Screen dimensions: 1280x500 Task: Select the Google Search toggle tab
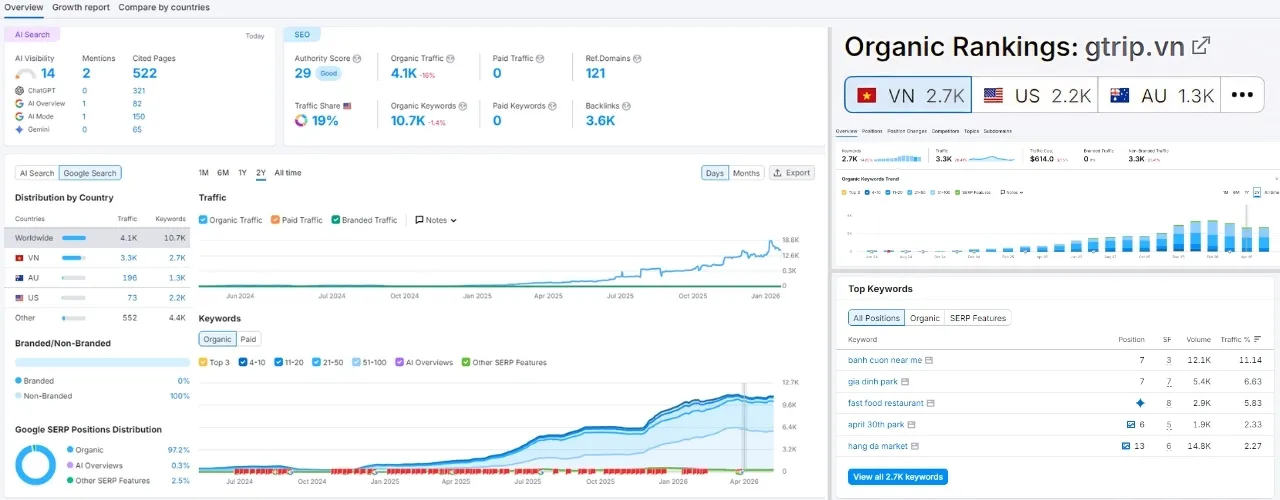90,173
